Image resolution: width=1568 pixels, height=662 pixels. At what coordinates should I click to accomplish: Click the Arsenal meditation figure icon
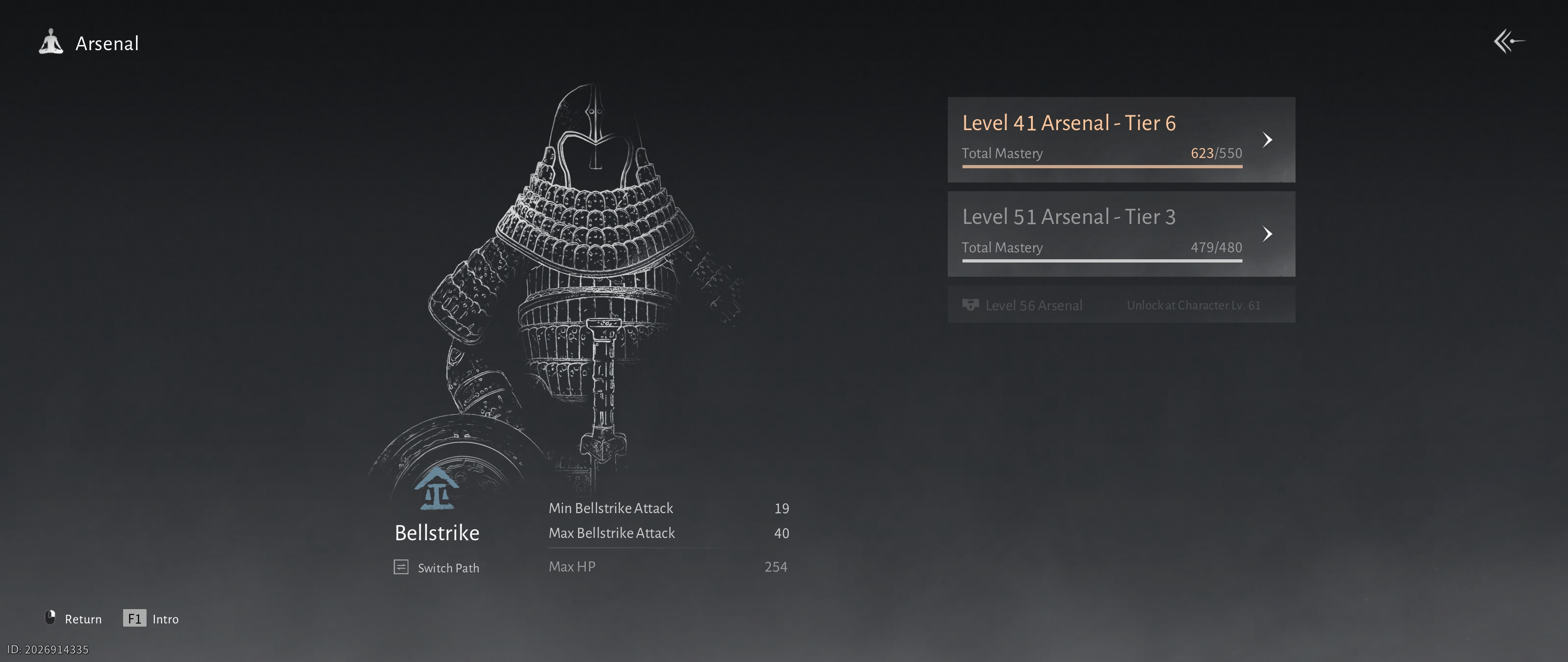click(x=51, y=42)
